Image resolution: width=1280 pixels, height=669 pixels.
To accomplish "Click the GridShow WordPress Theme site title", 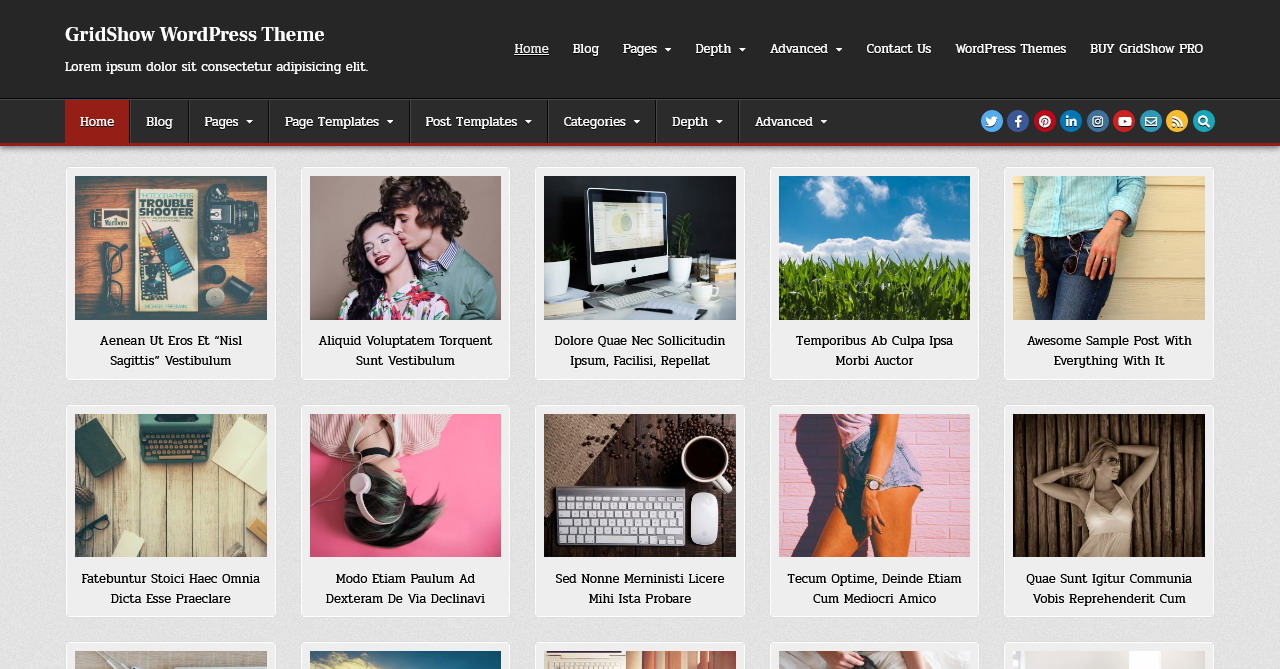I will pyautogui.click(x=195, y=35).
